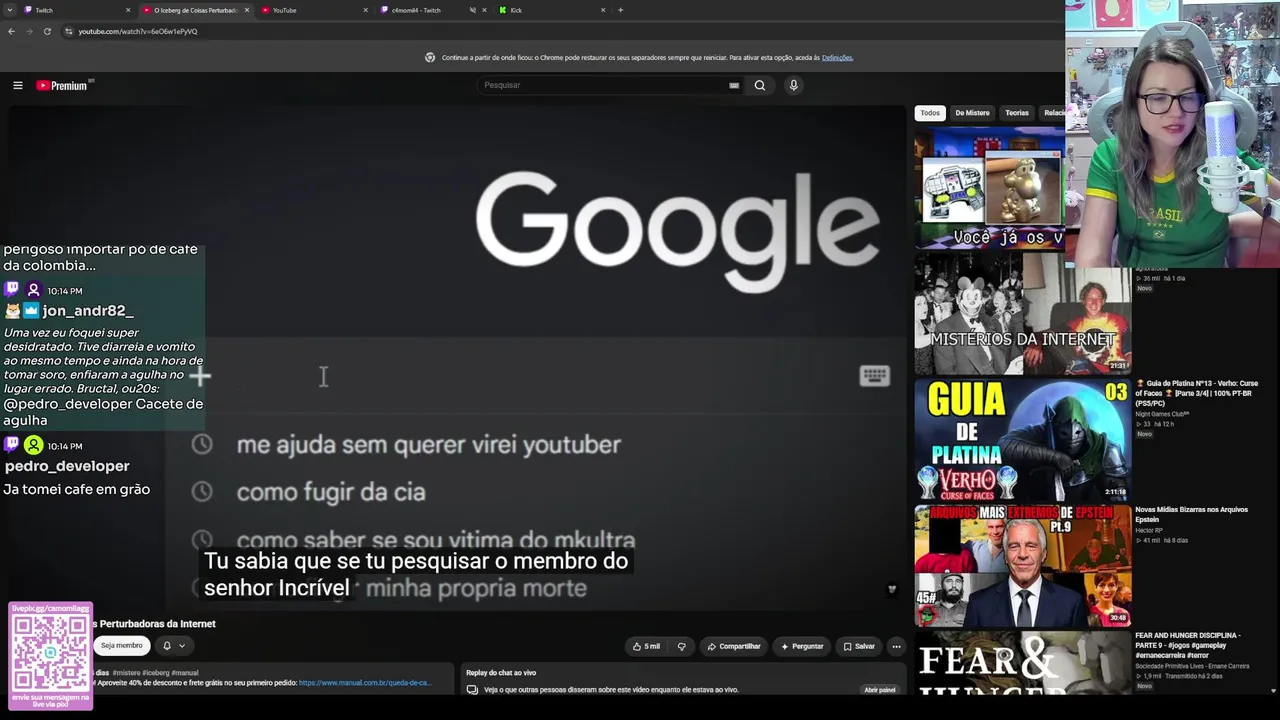Switch to the first Twitch tab
The width and height of the screenshot is (1280, 720).
(x=77, y=10)
